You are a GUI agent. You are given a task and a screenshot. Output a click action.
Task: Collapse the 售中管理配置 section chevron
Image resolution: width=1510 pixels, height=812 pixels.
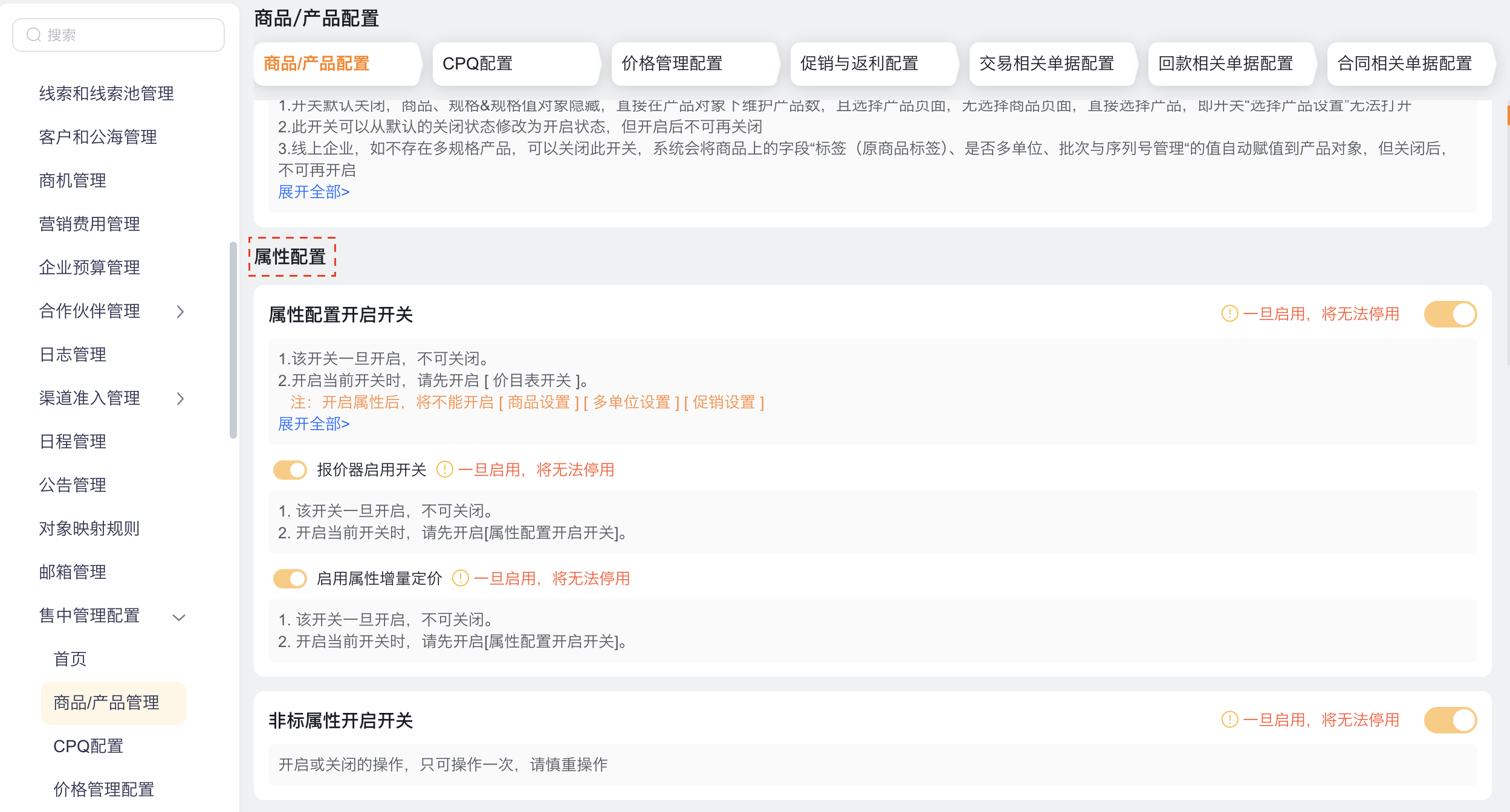click(179, 617)
